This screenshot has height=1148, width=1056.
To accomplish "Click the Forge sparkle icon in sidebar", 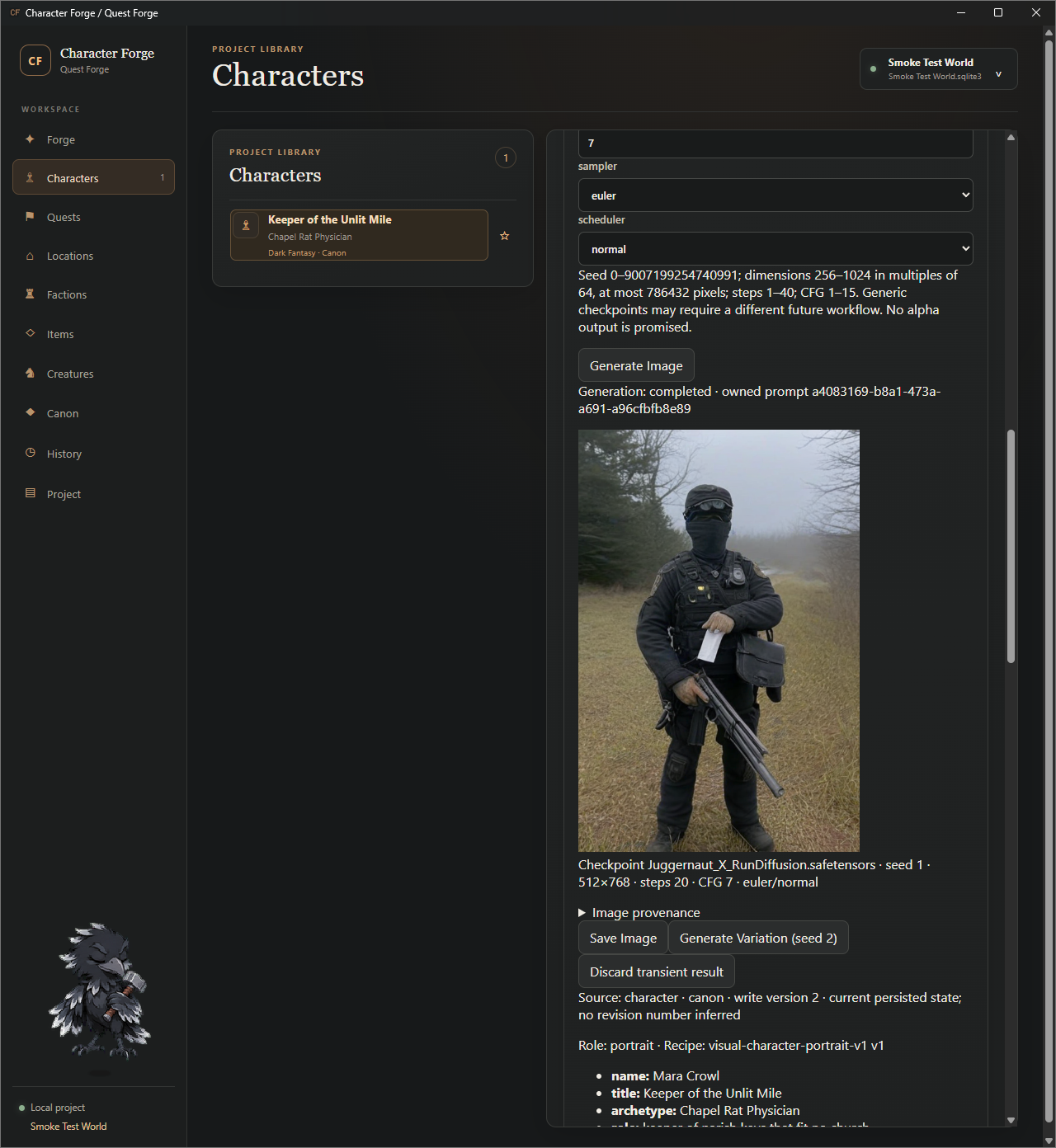I will pos(30,139).
